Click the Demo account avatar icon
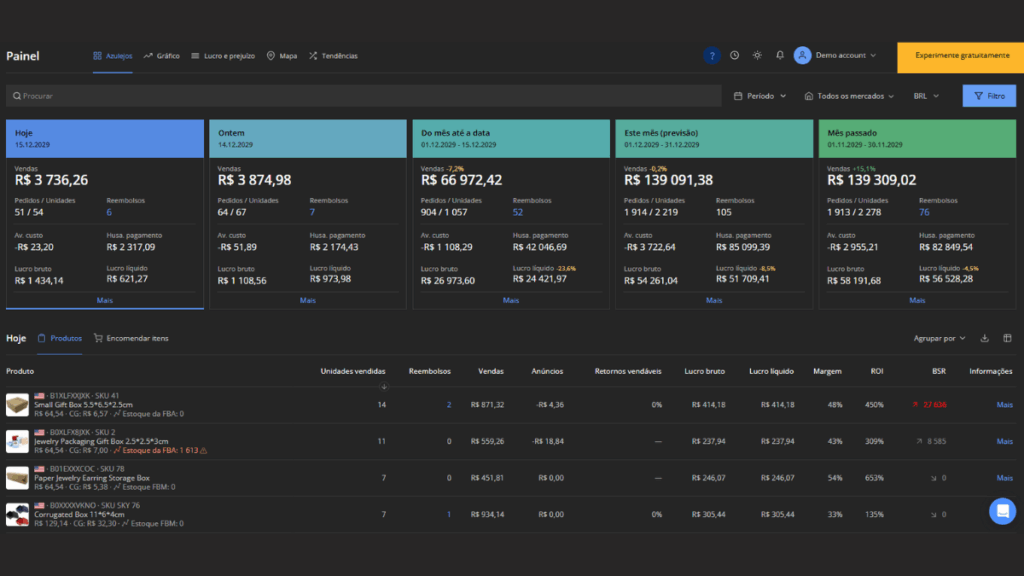This screenshot has width=1024, height=576. [802, 56]
